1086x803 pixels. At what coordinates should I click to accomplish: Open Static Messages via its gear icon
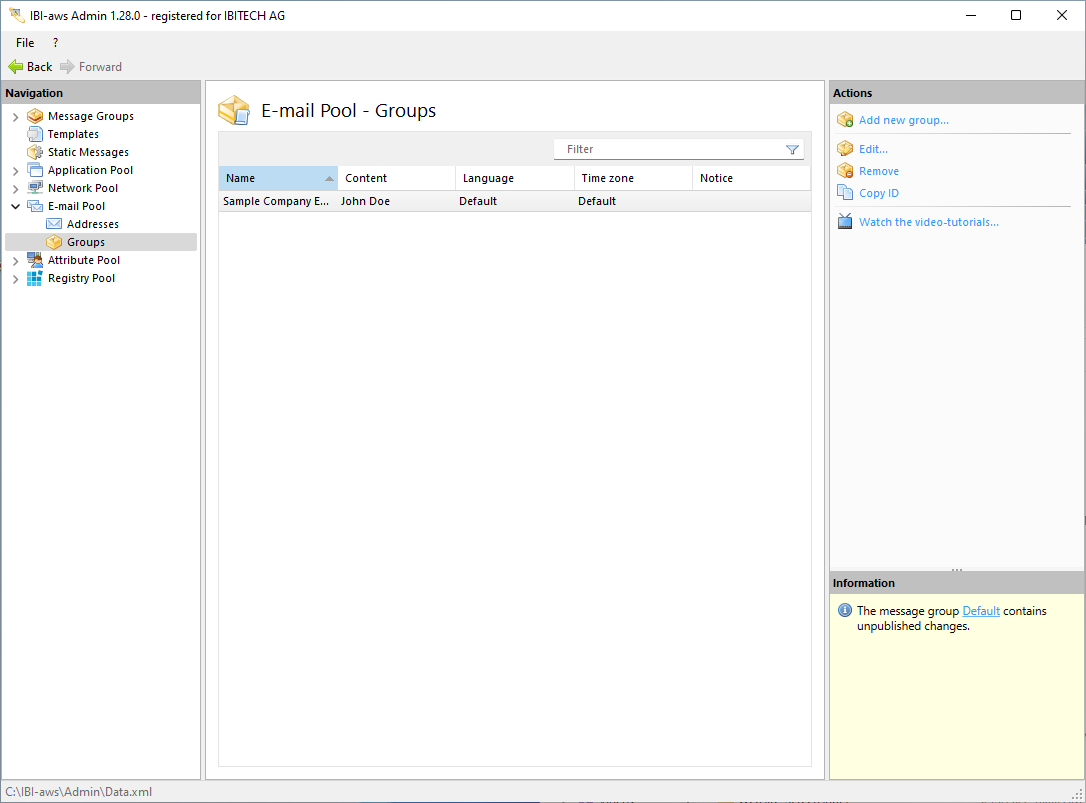pos(35,152)
